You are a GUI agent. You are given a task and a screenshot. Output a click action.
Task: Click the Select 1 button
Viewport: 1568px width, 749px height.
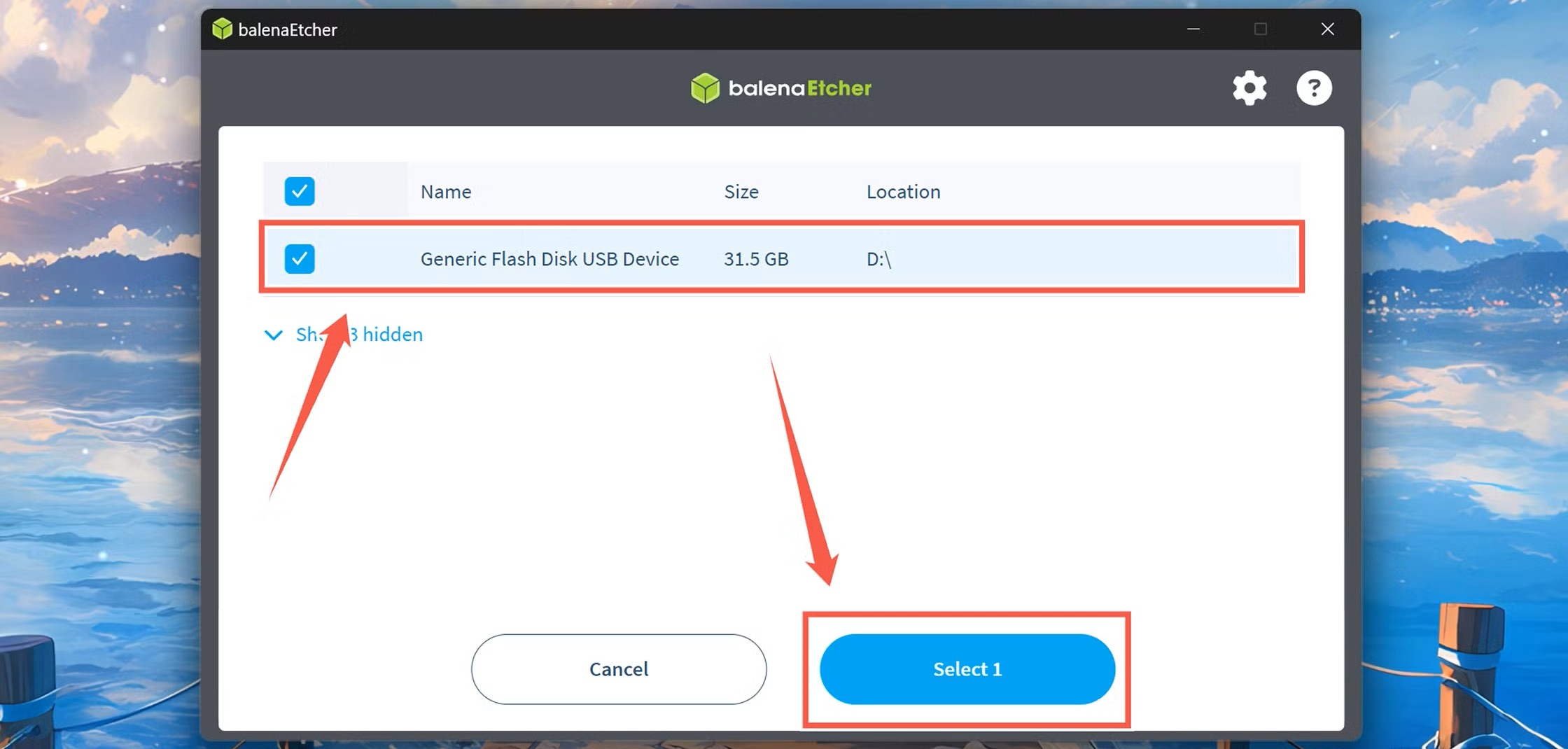pyautogui.click(x=967, y=668)
